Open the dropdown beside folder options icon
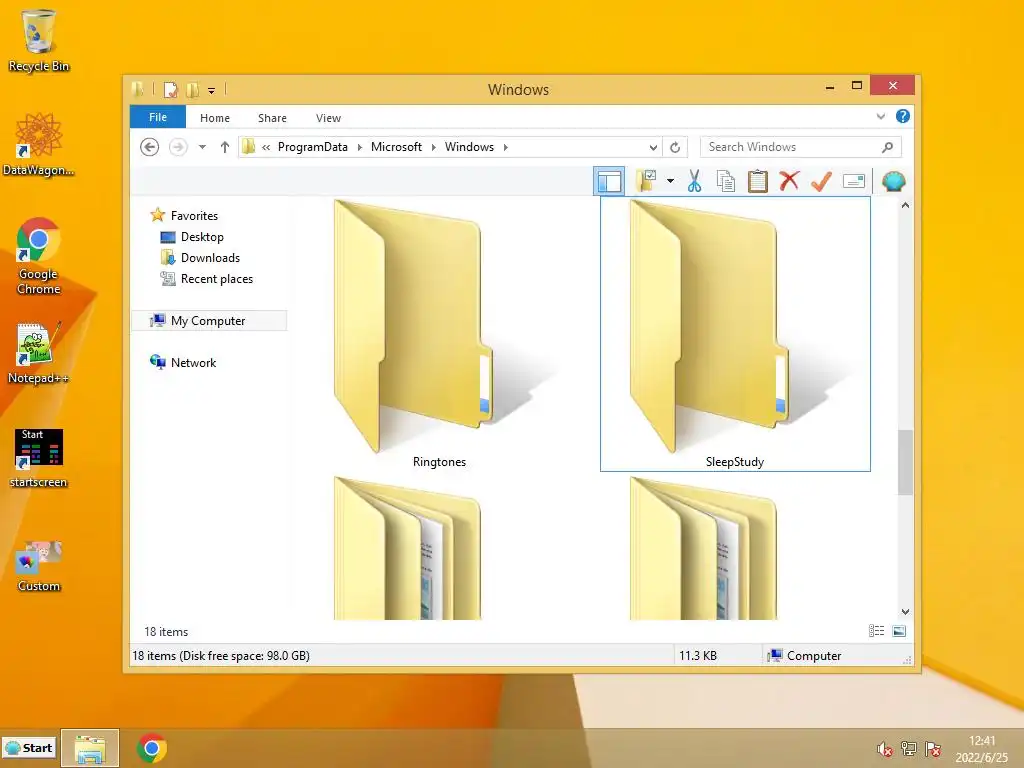Image resolution: width=1024 pixels, height=768 pixels. click(670, 181)
